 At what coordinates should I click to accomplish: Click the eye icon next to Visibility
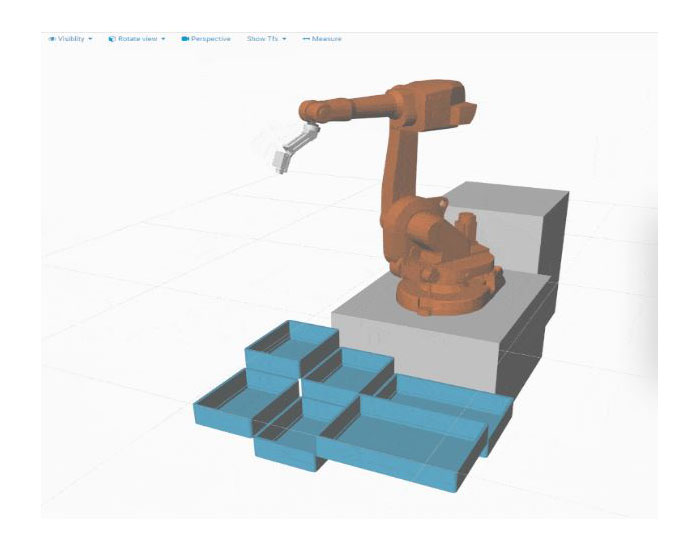(x=51, y=39)
